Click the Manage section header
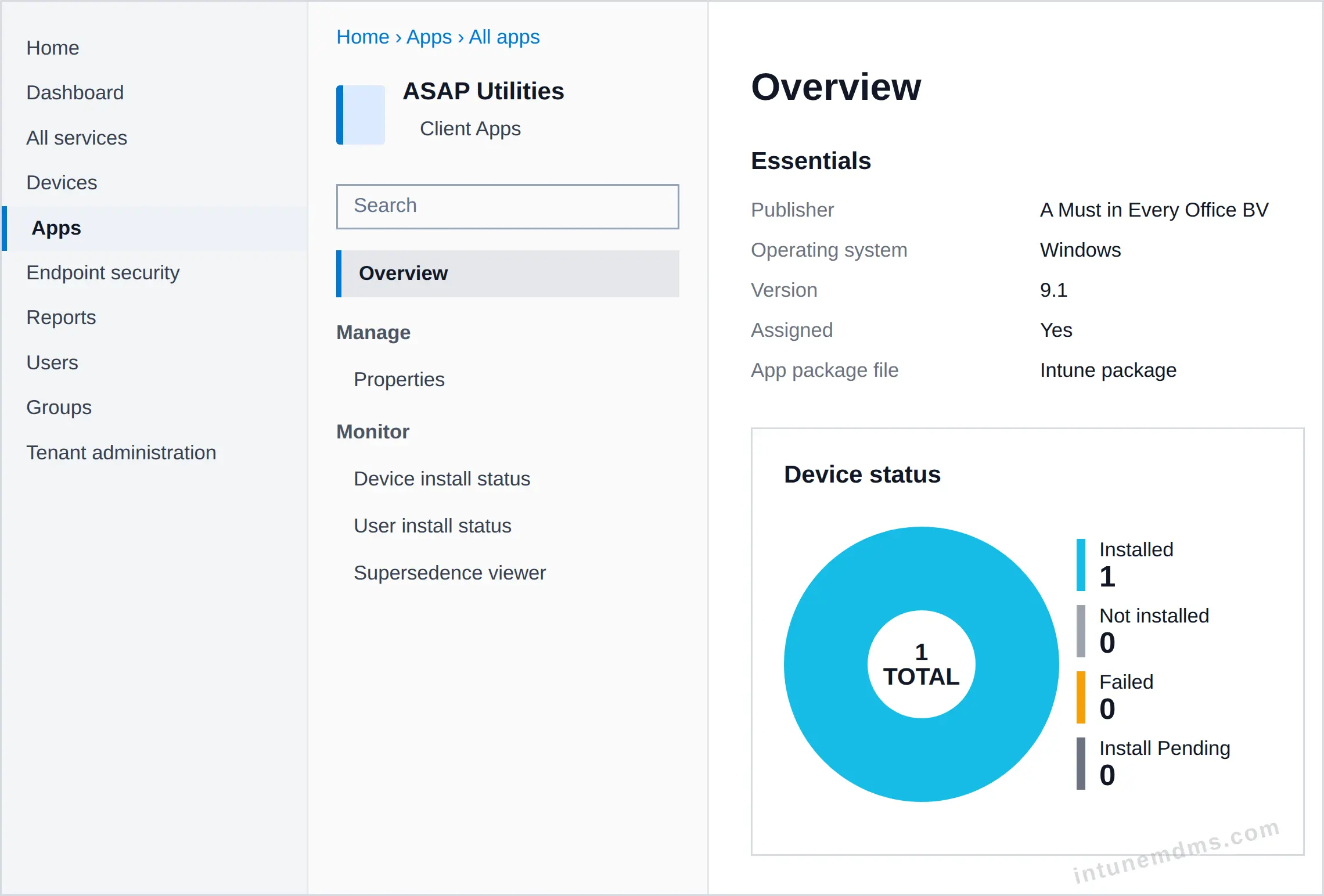The image size is (1324, 896). (x=373, y=332)
